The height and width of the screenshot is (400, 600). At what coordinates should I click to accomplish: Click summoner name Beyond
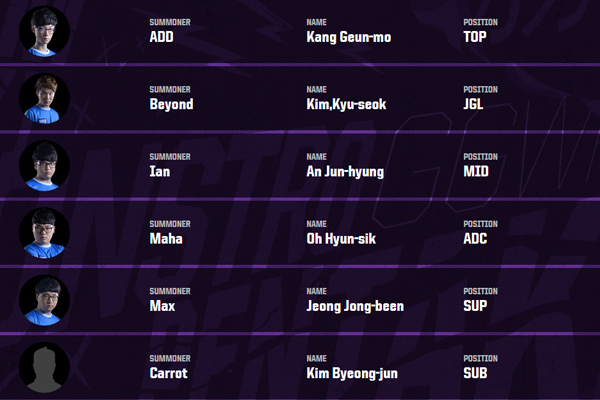(x=171, y=104)
